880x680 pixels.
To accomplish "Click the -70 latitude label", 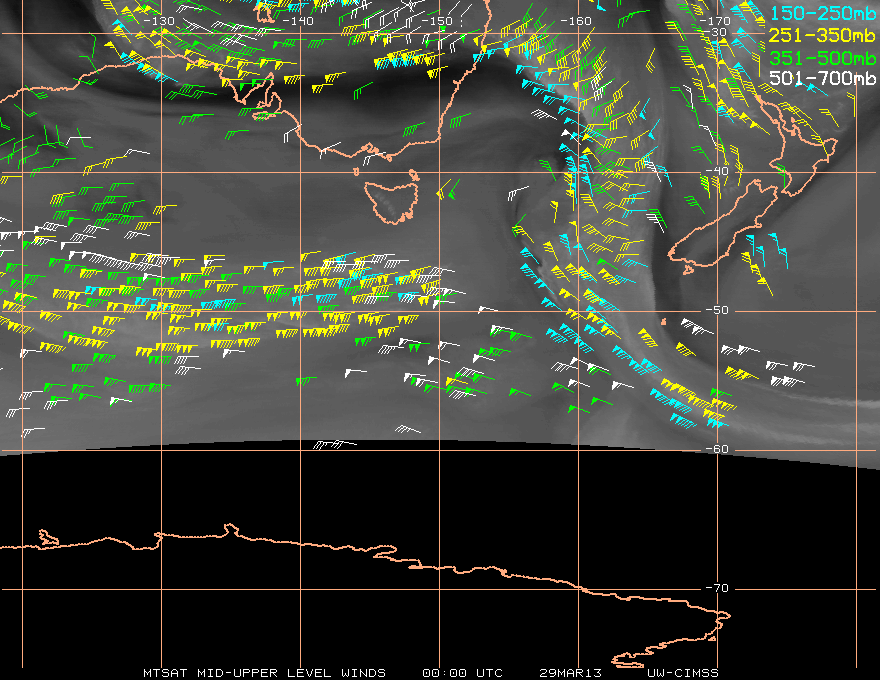I will point(717,588).
